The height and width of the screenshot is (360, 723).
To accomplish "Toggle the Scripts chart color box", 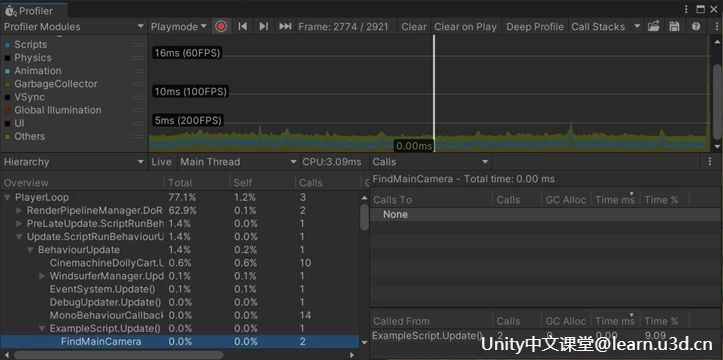I will click(7, 45).
